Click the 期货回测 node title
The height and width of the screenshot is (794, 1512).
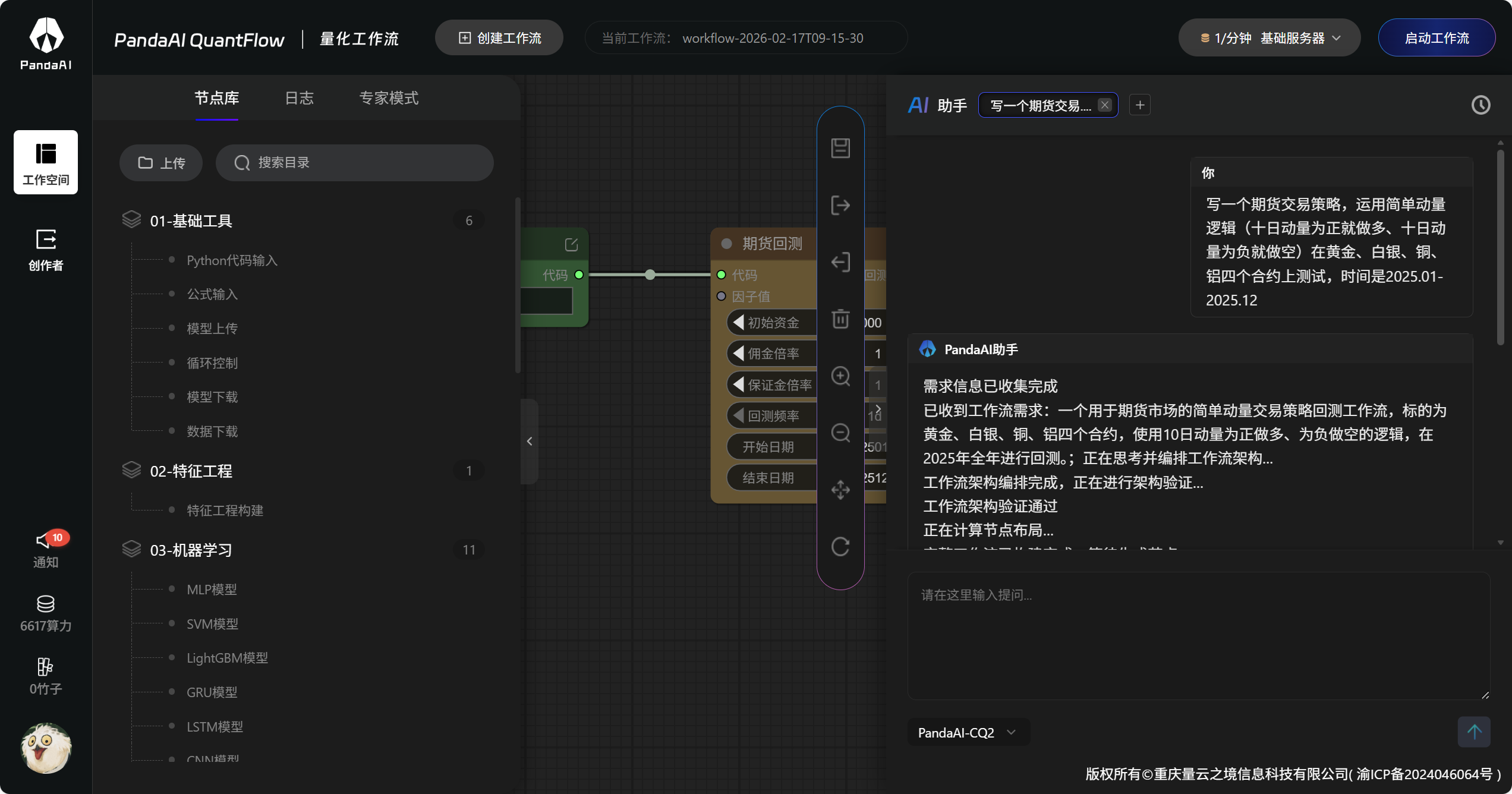point(772,244)
